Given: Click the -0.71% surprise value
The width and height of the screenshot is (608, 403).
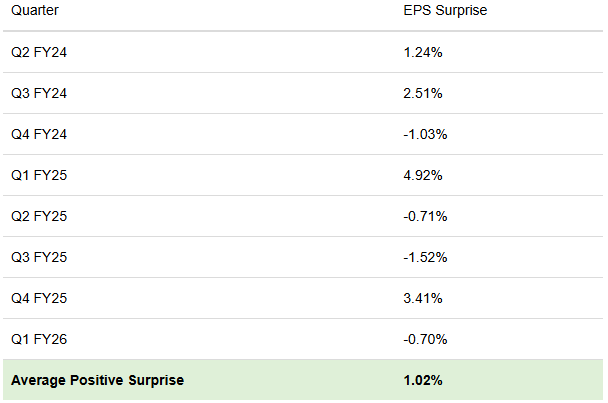Looking at the screenshot, I should 425,216.
